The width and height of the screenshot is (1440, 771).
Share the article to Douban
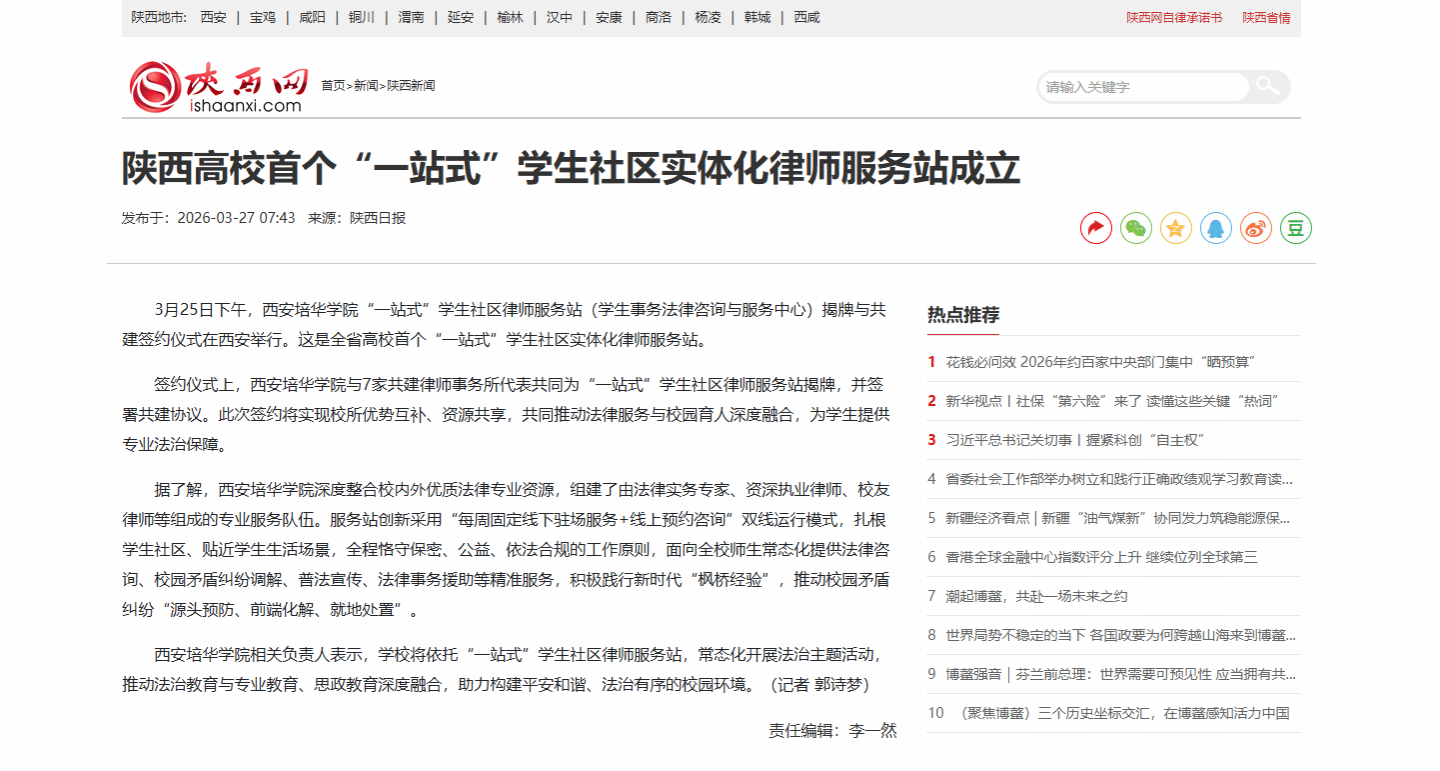(x=1296, y=228)
